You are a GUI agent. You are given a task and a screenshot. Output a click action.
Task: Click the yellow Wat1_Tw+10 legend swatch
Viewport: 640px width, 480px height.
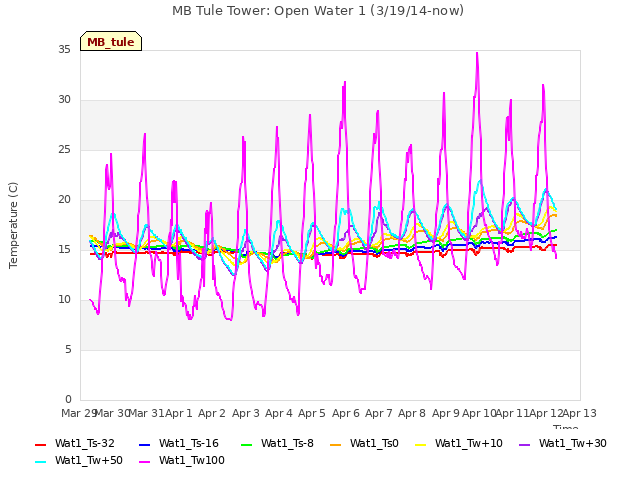click(x=420, y=444)
